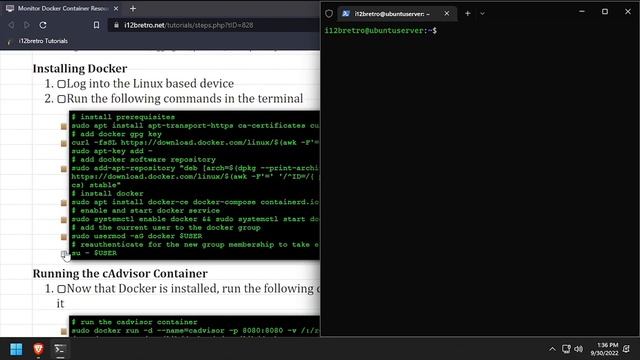Screen dimensions: 640x360
Task: Reload the tutorial page in browser
Action: [x=43, y=25]
